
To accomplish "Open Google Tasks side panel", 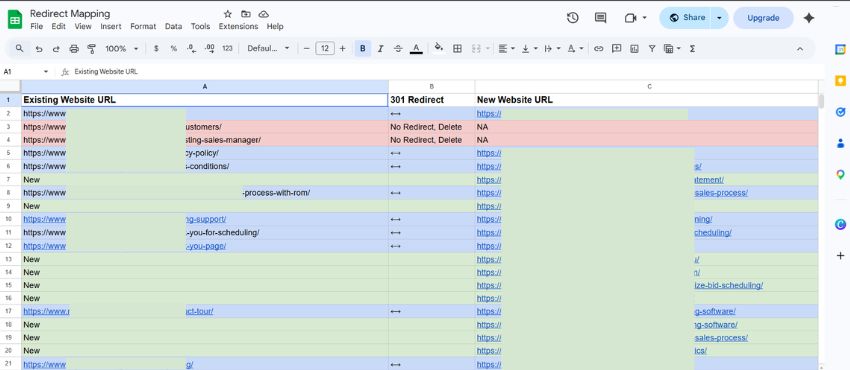I will pyautogui.click(x=840, y=112).
